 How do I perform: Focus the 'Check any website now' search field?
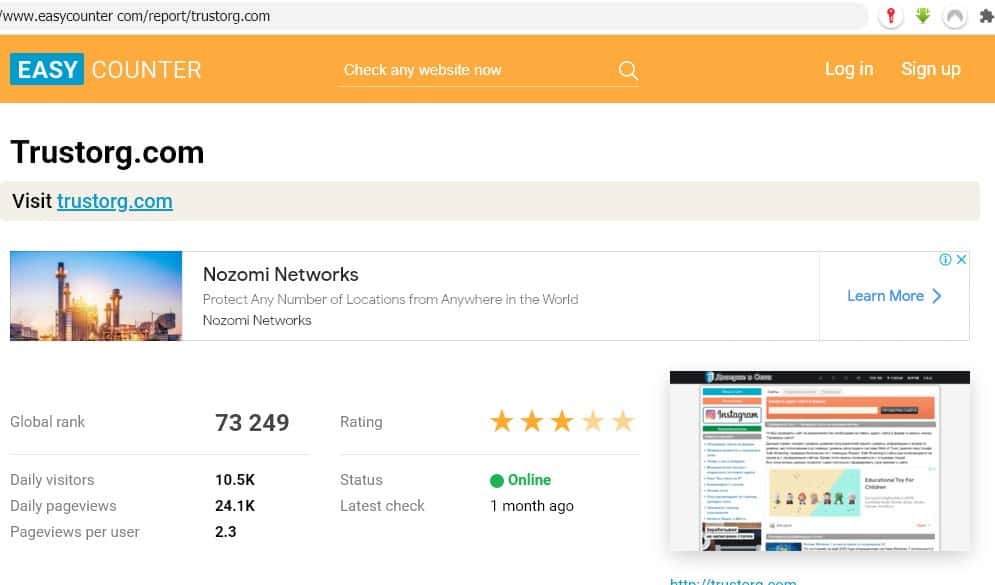(475, 70)
